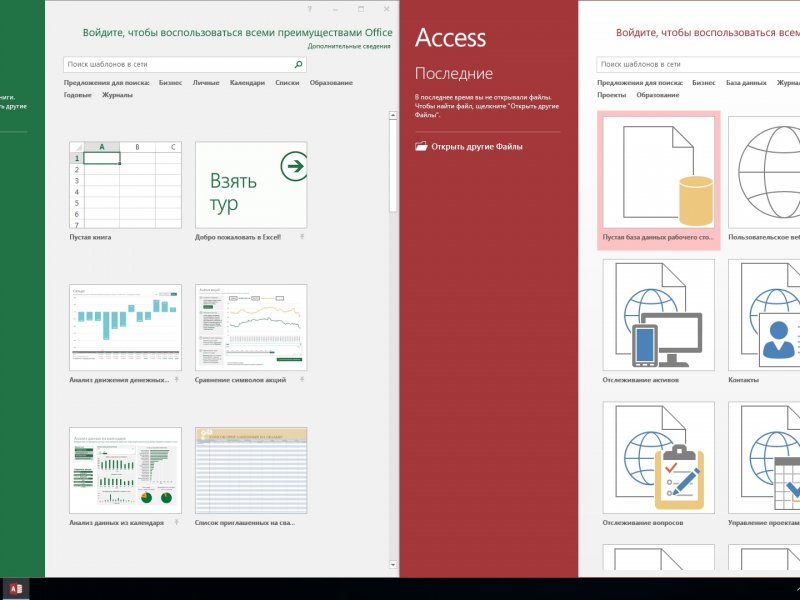
Task: Search Excel templates for Годовые
Action: click(78, 95)
